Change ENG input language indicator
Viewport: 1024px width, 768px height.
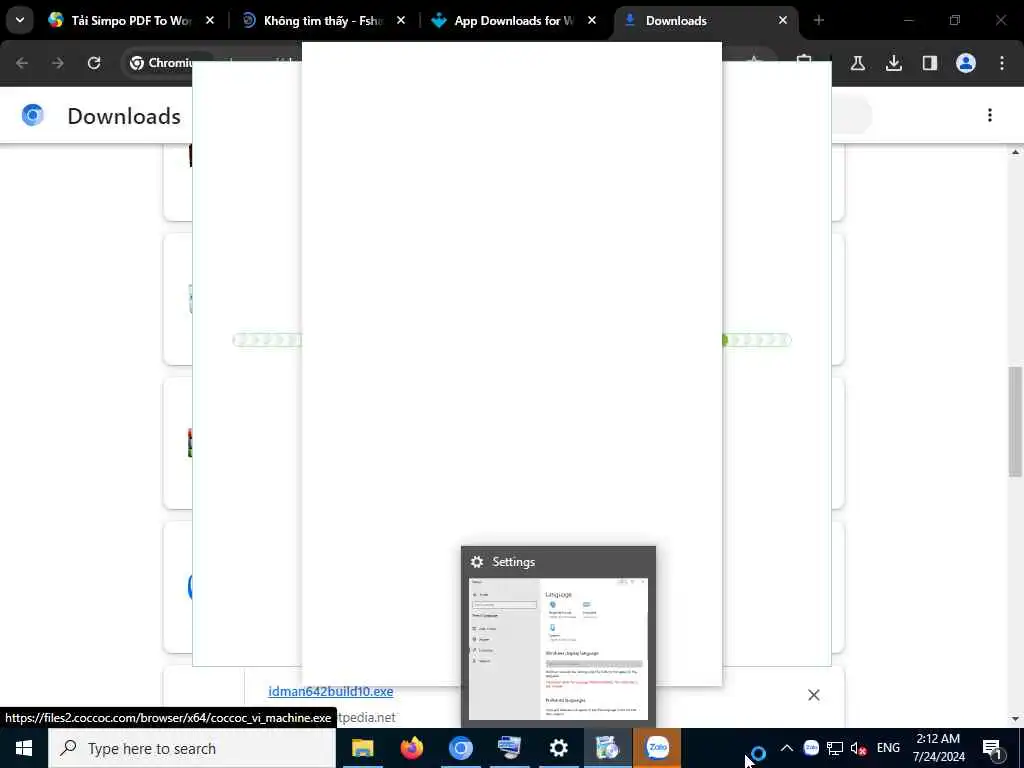tap(888, 748)
